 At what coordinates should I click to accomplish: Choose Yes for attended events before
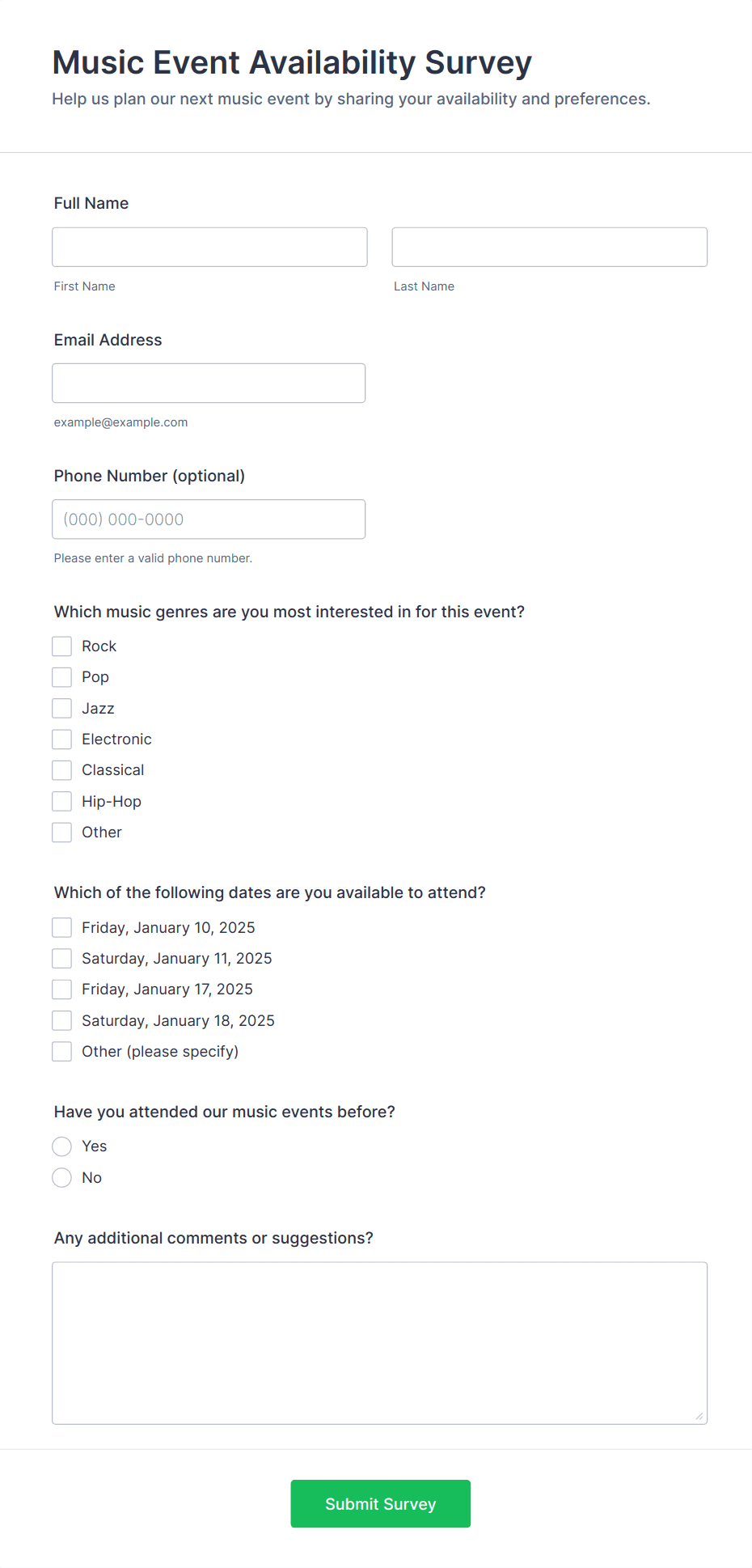click(62, 1146)
